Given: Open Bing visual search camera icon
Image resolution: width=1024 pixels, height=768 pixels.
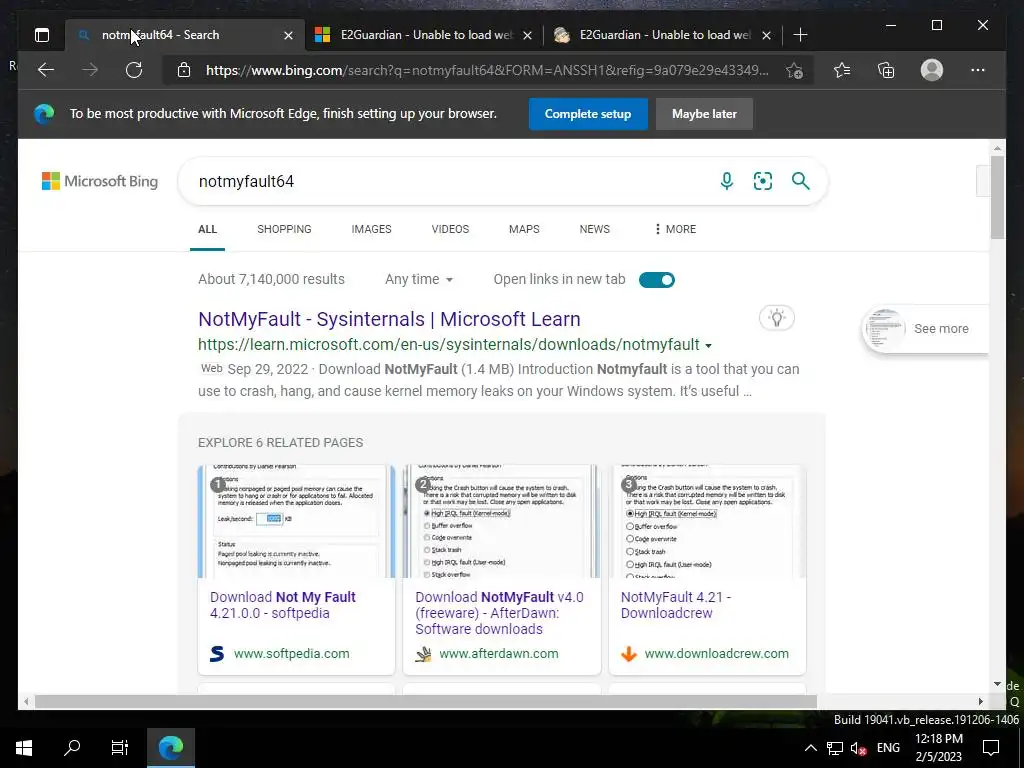Looking at the screenshot, I should point(763,181).
